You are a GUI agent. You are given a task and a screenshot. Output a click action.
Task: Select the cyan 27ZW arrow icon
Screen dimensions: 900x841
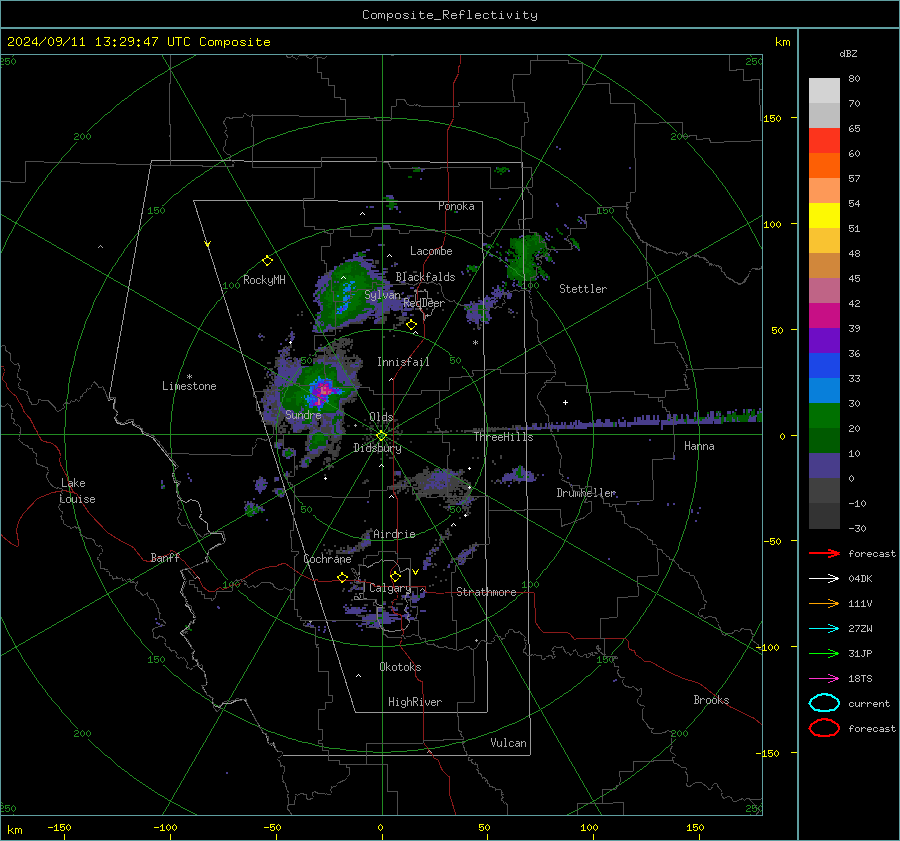[x=824, y=629]
